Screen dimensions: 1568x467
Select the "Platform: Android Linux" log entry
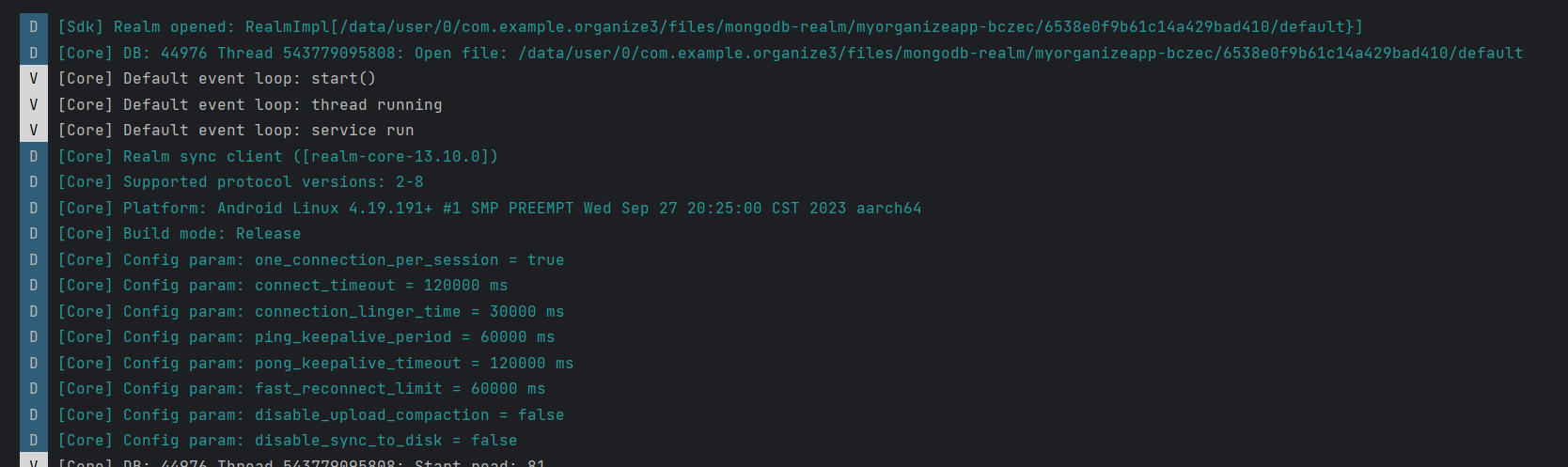coord(490,209)
